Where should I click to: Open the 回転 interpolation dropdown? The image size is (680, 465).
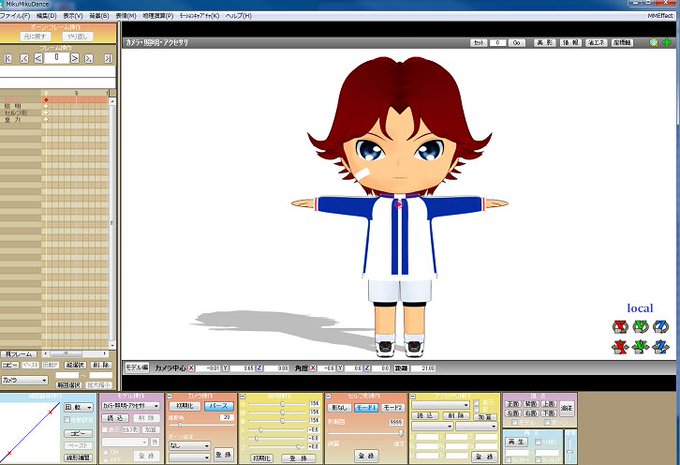pos(78,407)
